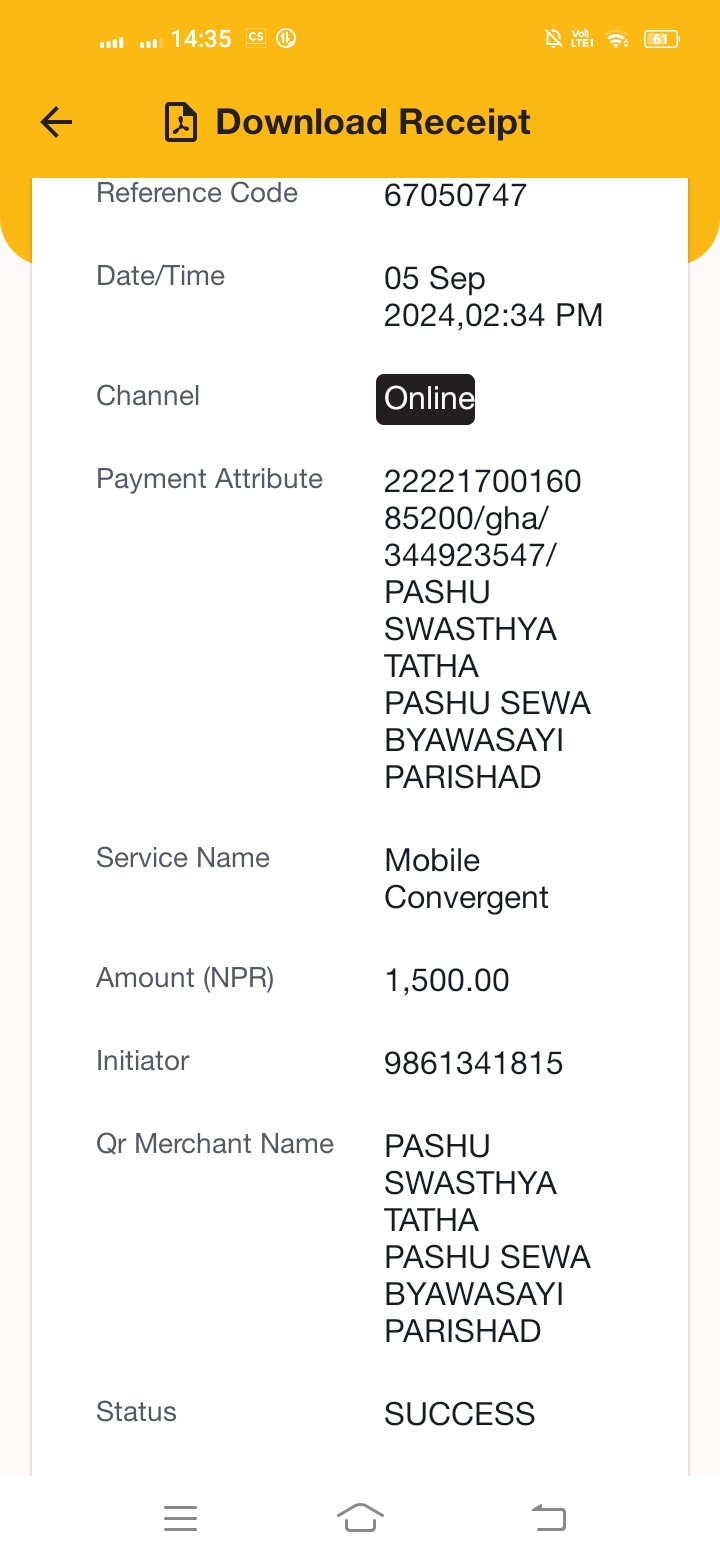The height and width of the screenshot is (1560, 720).
Task: Tap the SUCCESS status text
Action: [459, 1414]
